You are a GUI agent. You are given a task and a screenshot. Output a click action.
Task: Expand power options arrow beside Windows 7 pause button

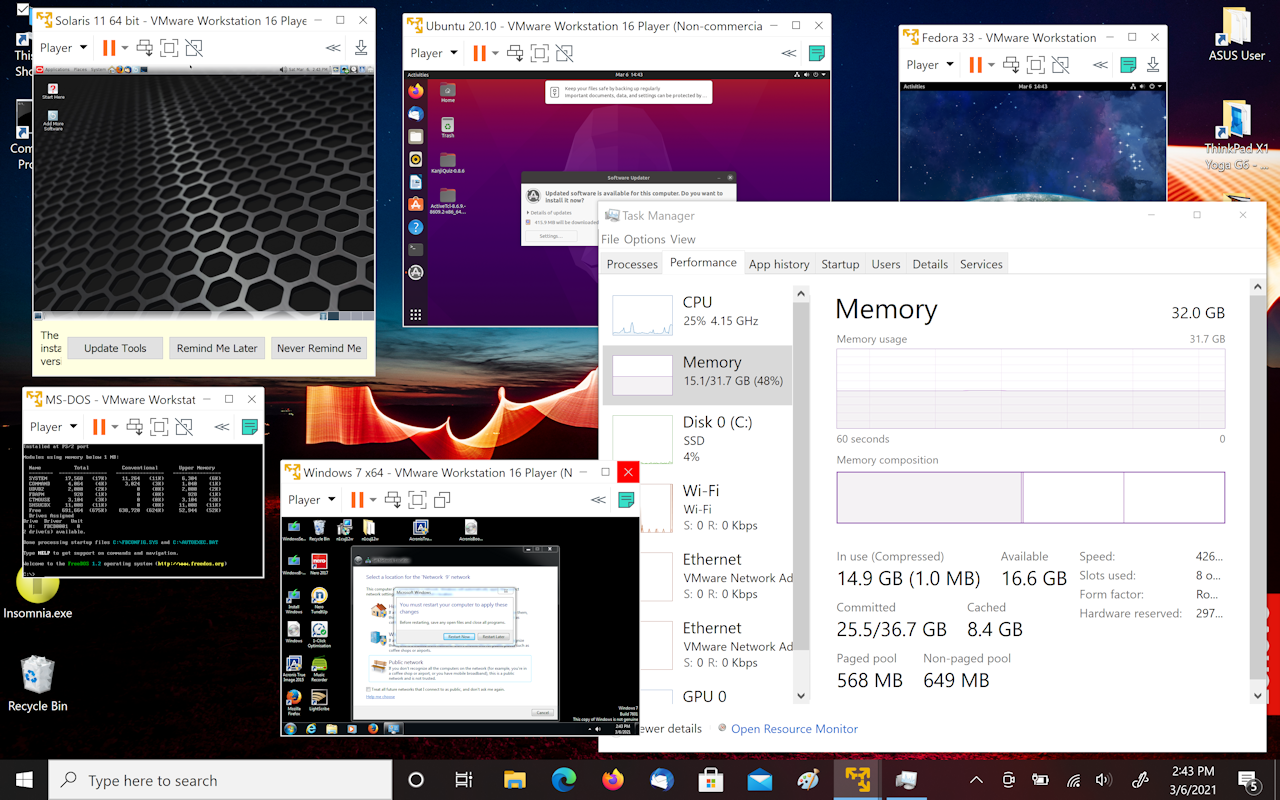[x=374, y=499]
